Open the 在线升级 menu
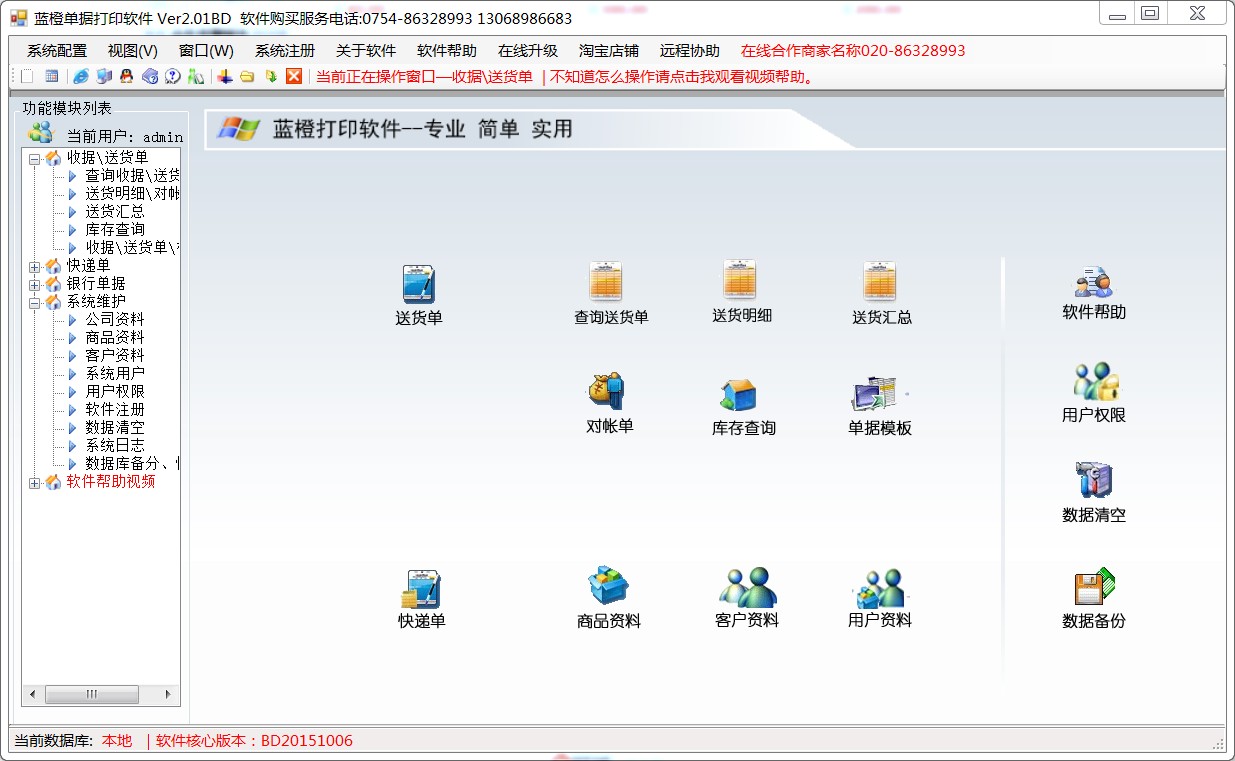Image resolution: width=1235 pixels, height=761 pixels. (528, 50)
